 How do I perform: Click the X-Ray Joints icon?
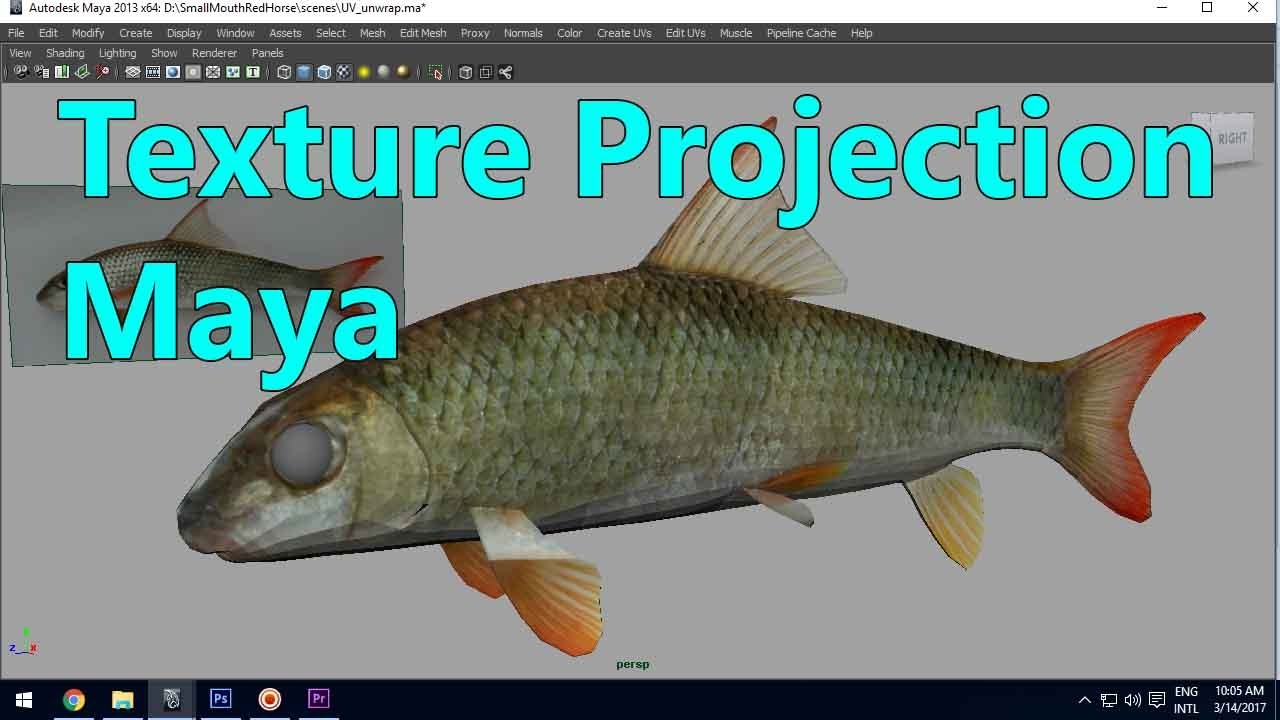(x=505, y=72)
